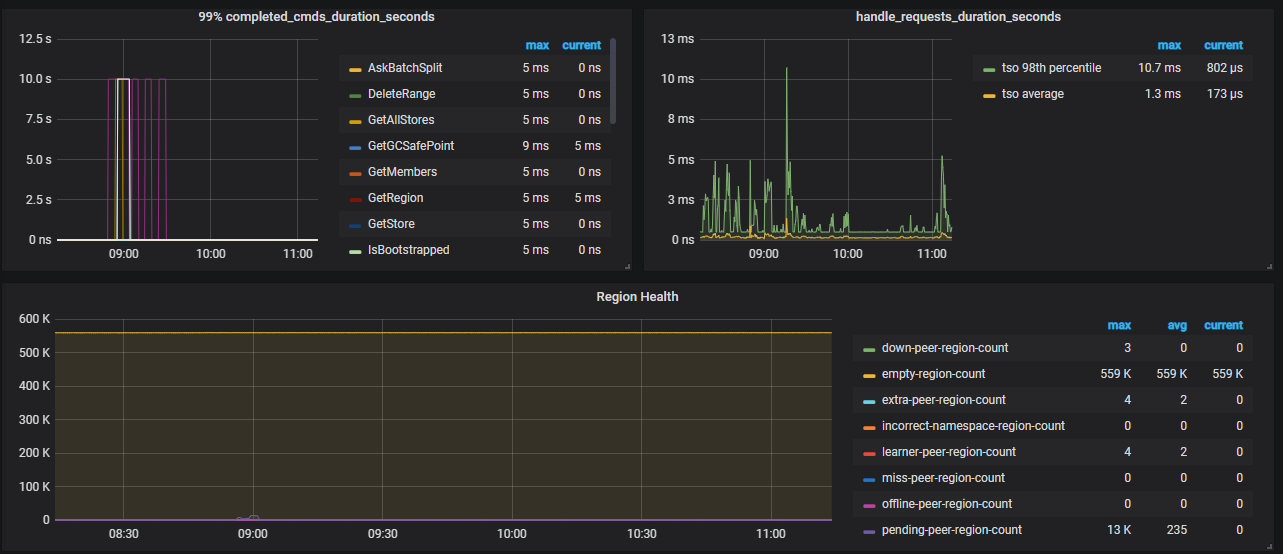Sort handle_requests legend by current column
Viewport: 1283px width, 554px height.
tap(1222, 45)
